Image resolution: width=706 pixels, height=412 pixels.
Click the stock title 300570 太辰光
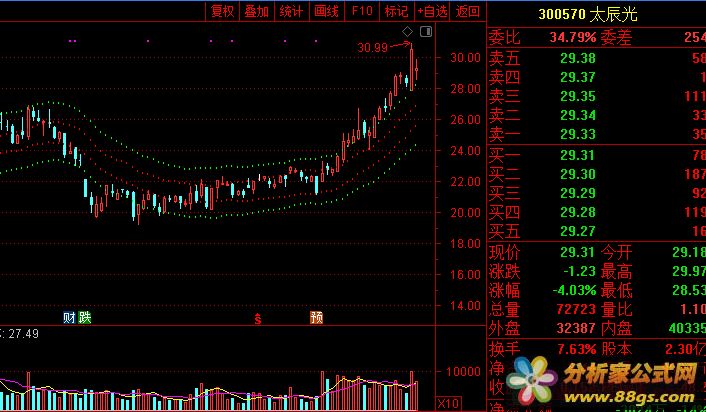point(588,14)
